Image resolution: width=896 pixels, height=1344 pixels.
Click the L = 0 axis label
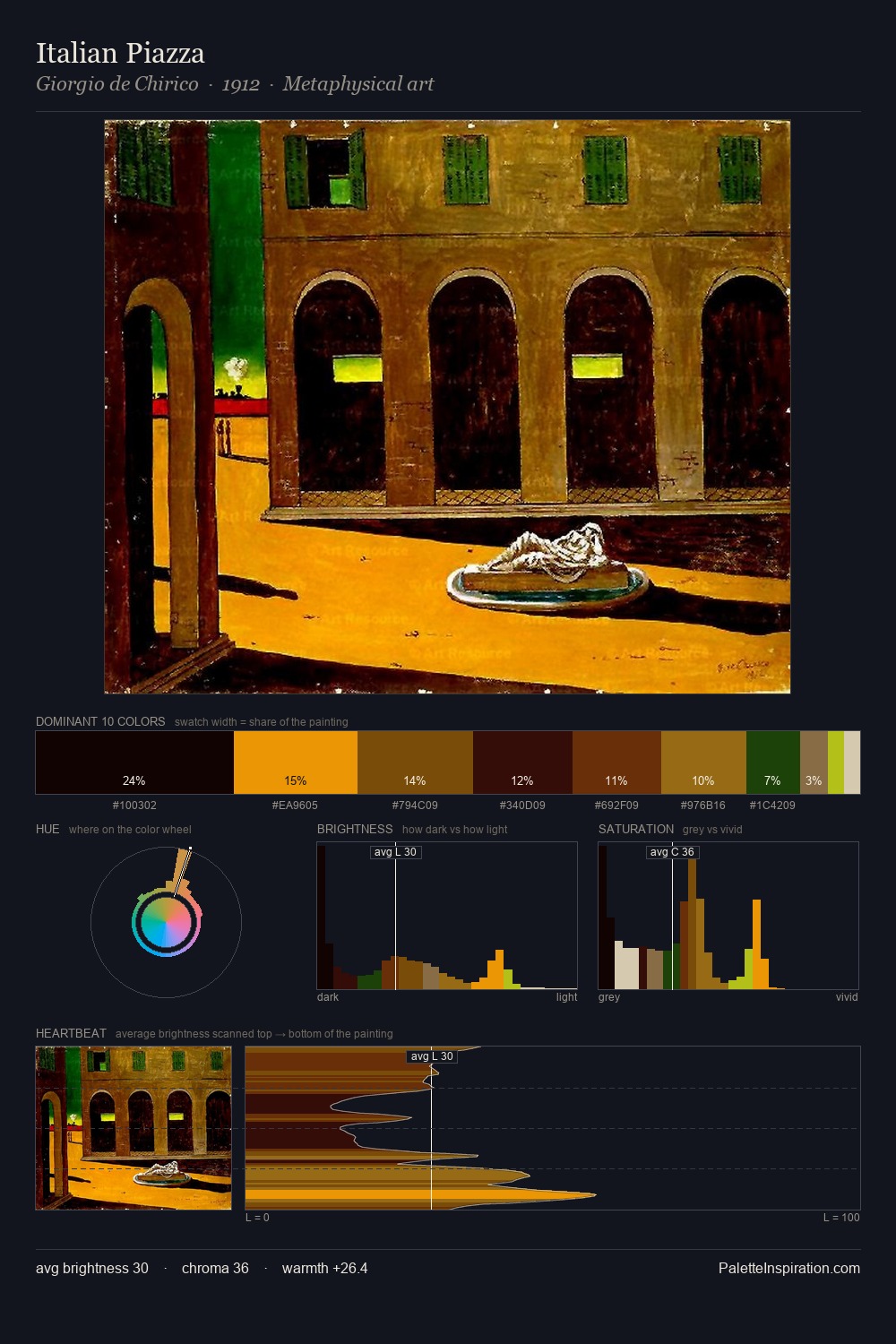(257, 1218)
